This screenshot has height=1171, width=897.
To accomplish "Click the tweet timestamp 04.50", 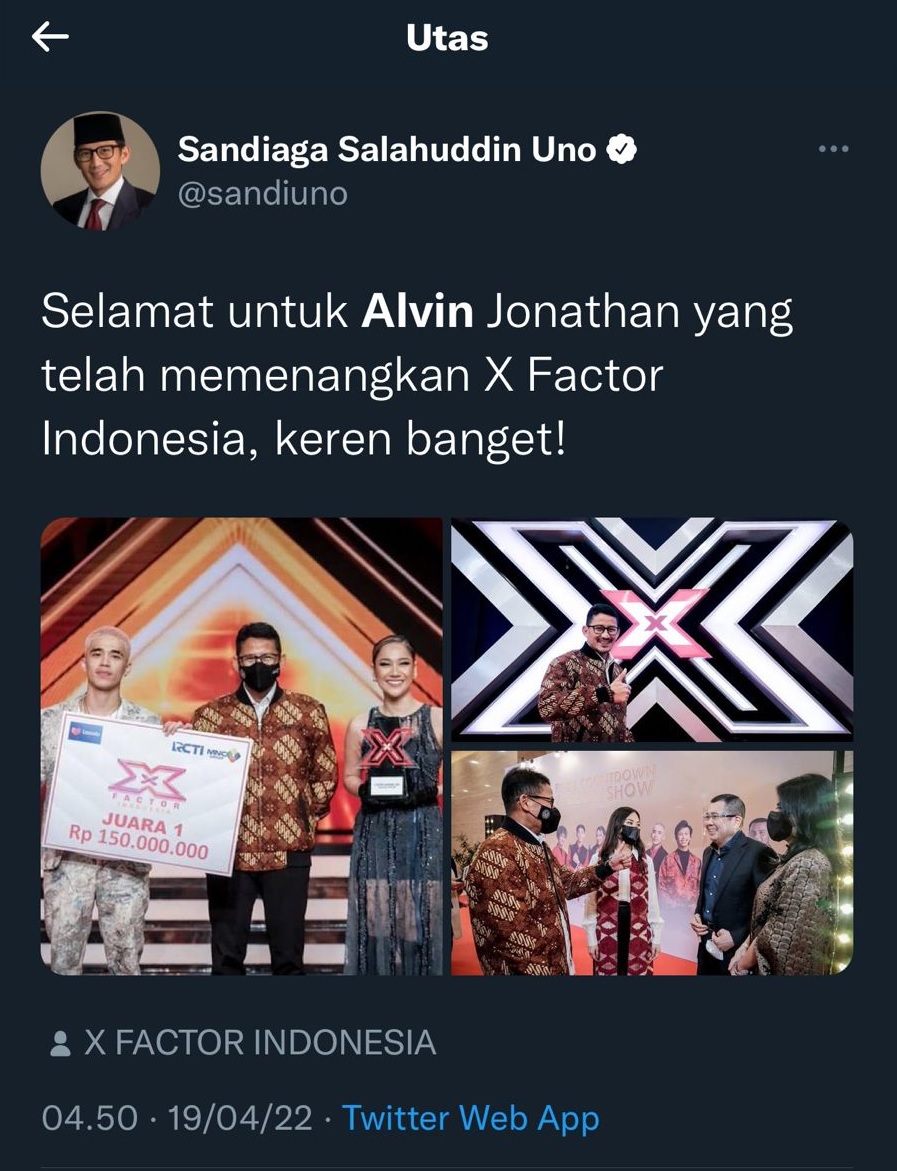I will [90, 1118].
